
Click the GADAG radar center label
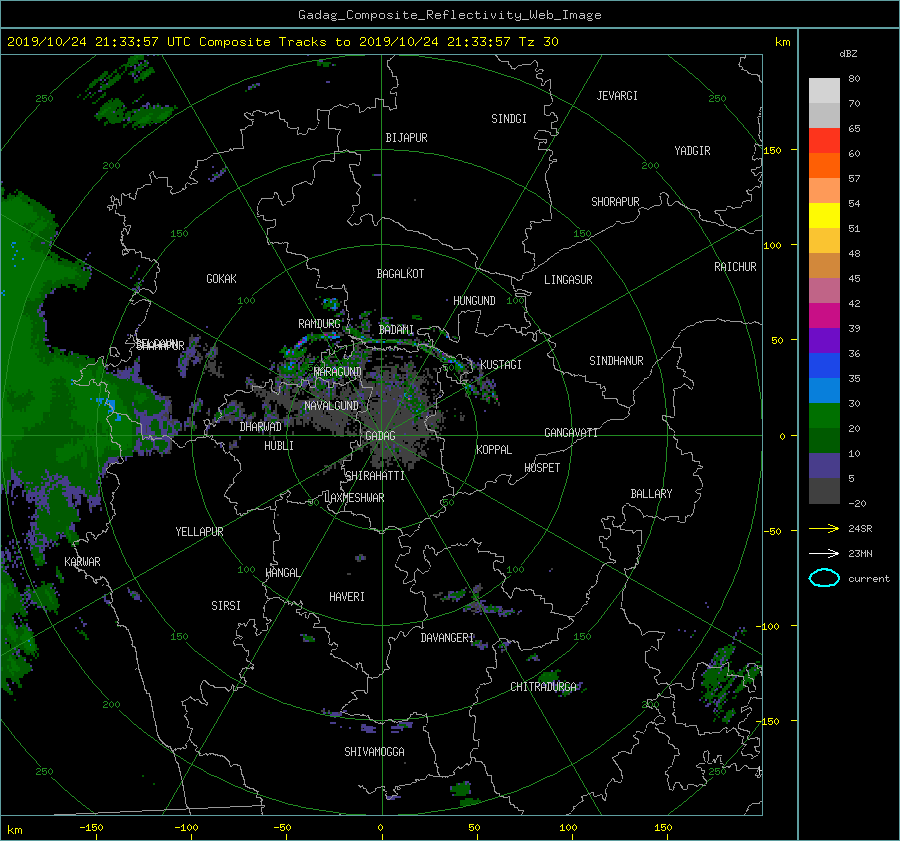(381, 436)
